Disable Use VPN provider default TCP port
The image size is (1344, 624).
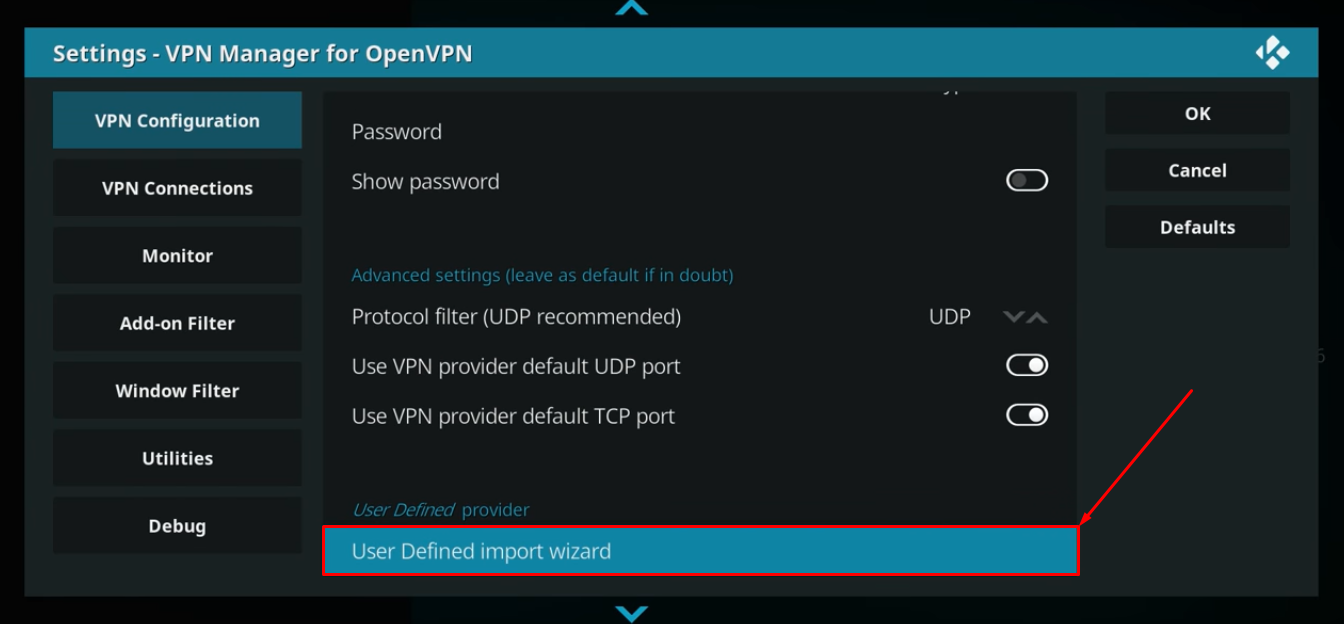1026,415
